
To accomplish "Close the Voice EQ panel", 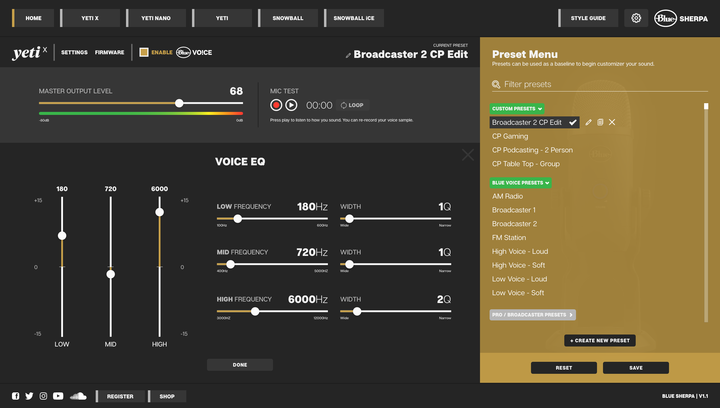I will (x=467, y=155).
